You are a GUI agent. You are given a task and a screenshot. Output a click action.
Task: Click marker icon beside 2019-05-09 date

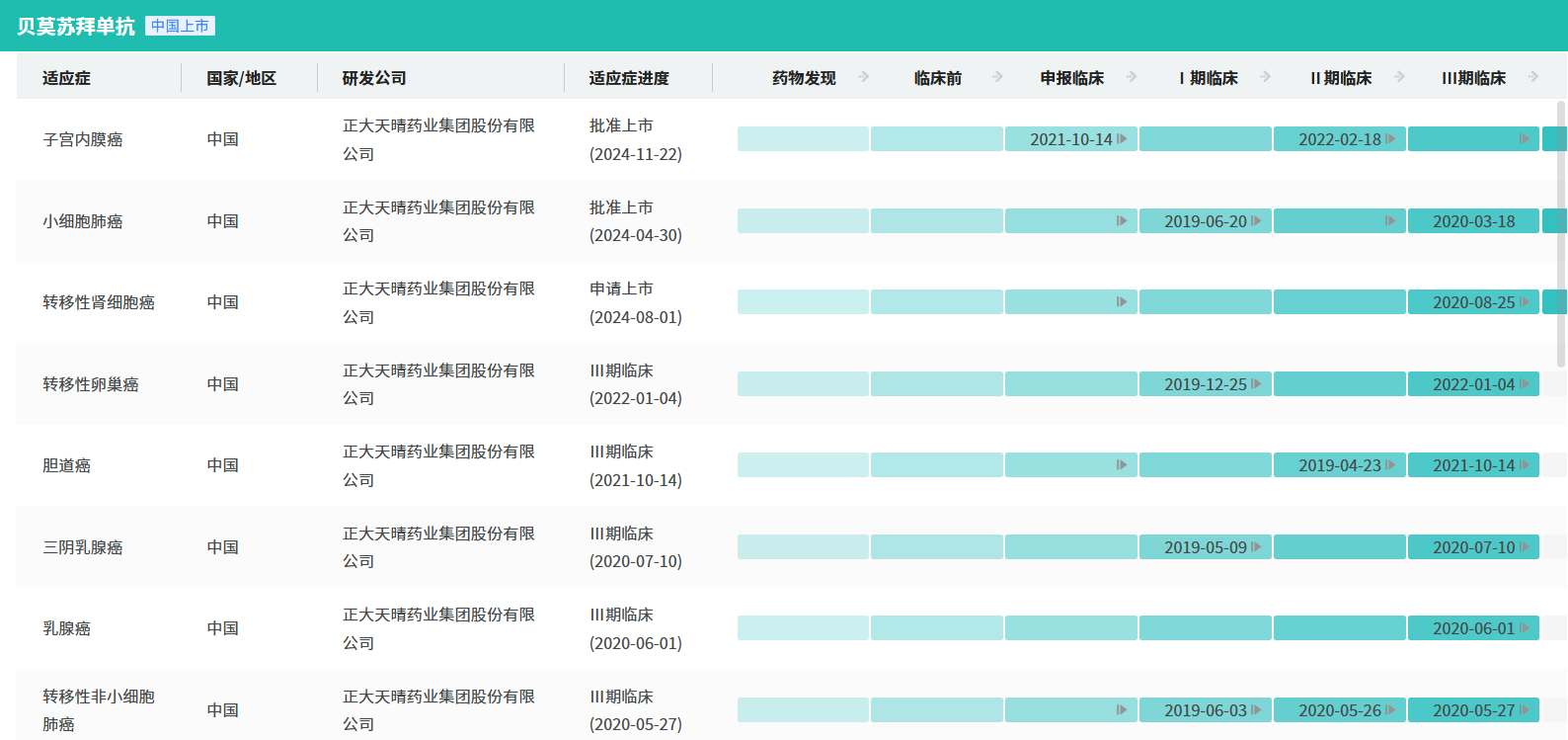click(1256, 547)
